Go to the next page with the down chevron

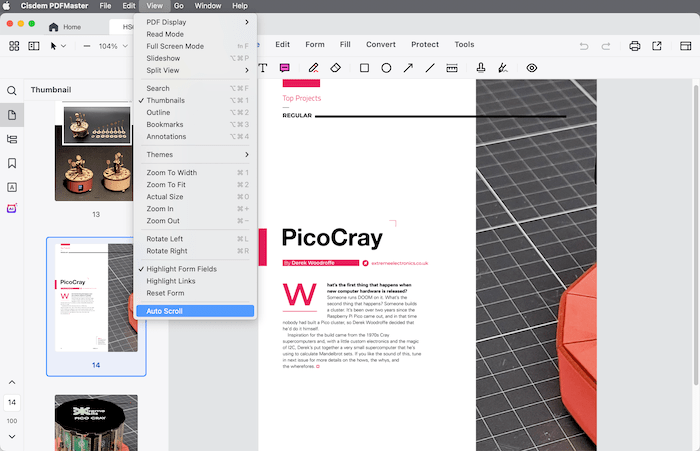point(12,437)
